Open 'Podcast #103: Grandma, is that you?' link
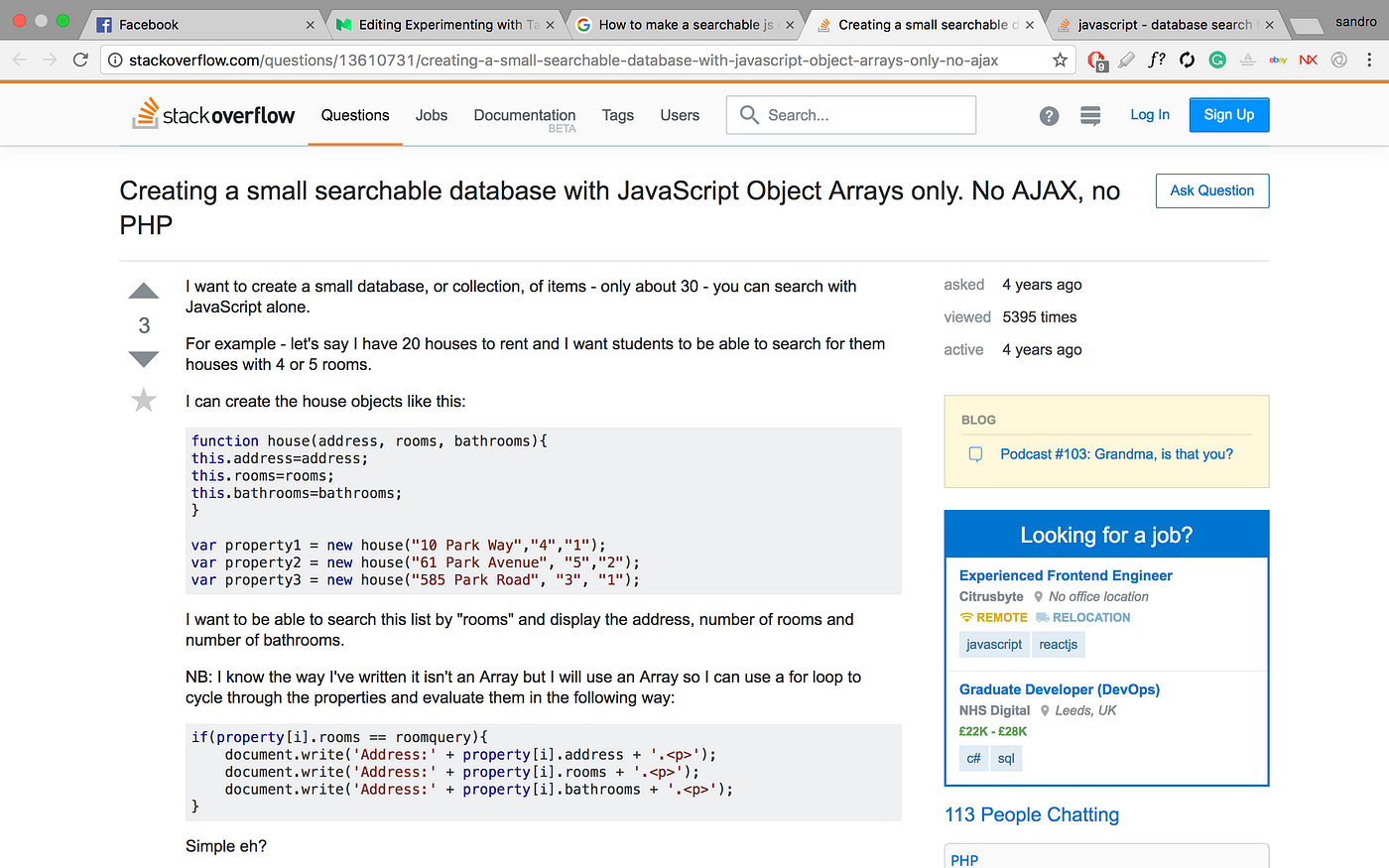1389x868 pixels. click(x=1116, y=454)
